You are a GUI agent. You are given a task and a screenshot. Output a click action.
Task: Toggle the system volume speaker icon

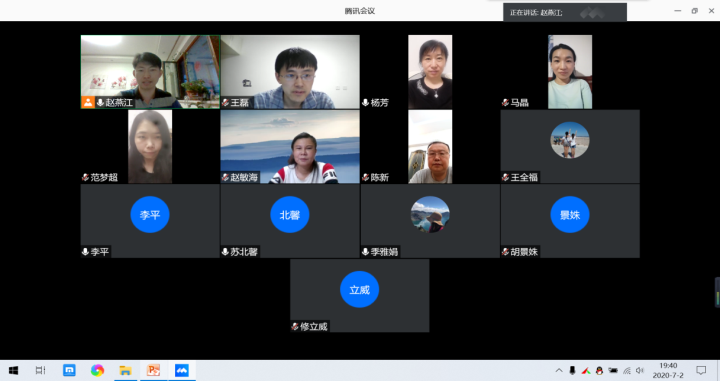pos(640,370)
